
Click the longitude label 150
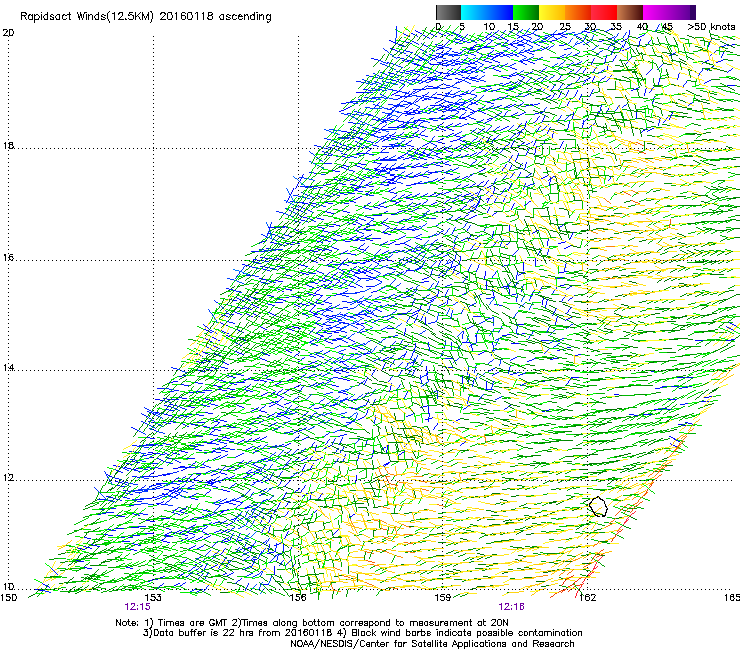[8, 598]
